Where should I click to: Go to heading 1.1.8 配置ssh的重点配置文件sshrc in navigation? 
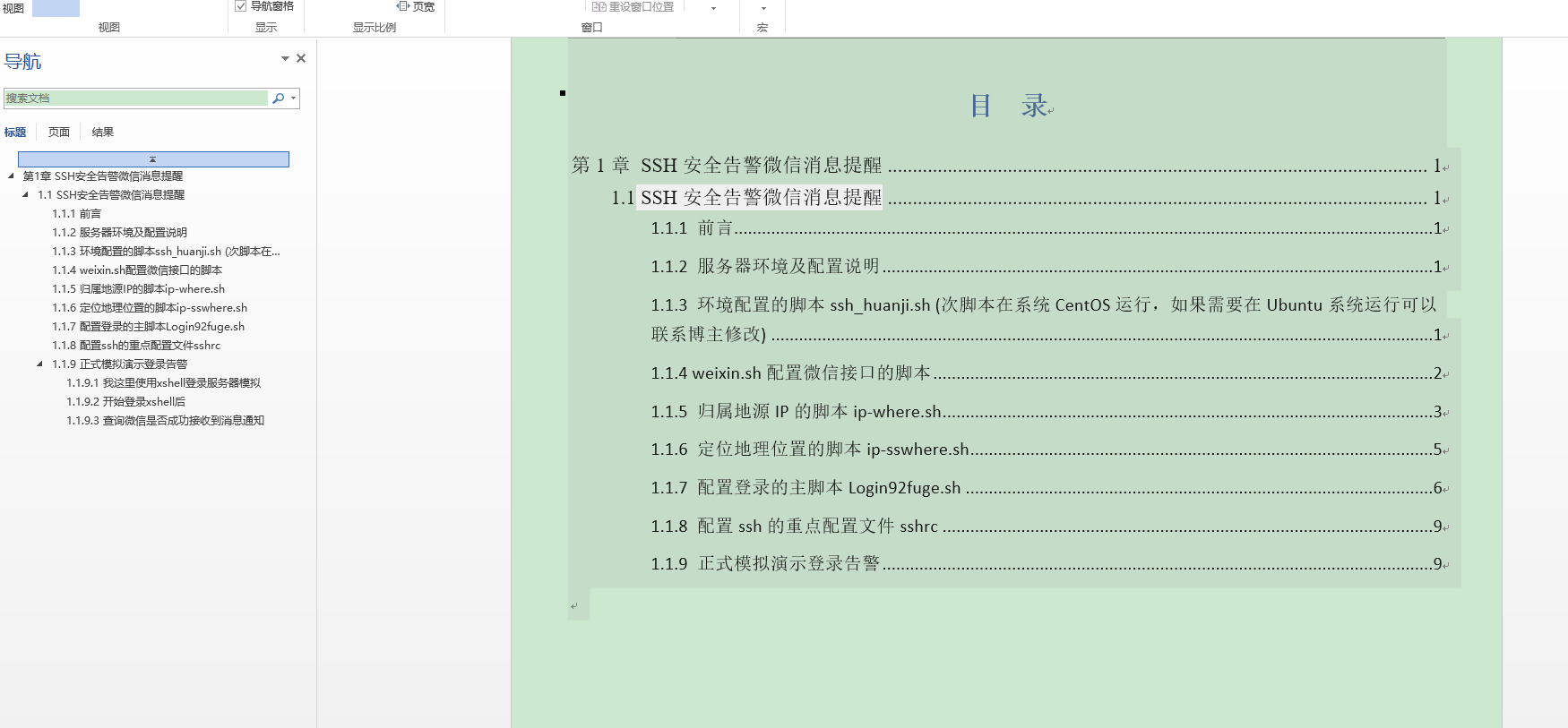[x=136, y=346]
